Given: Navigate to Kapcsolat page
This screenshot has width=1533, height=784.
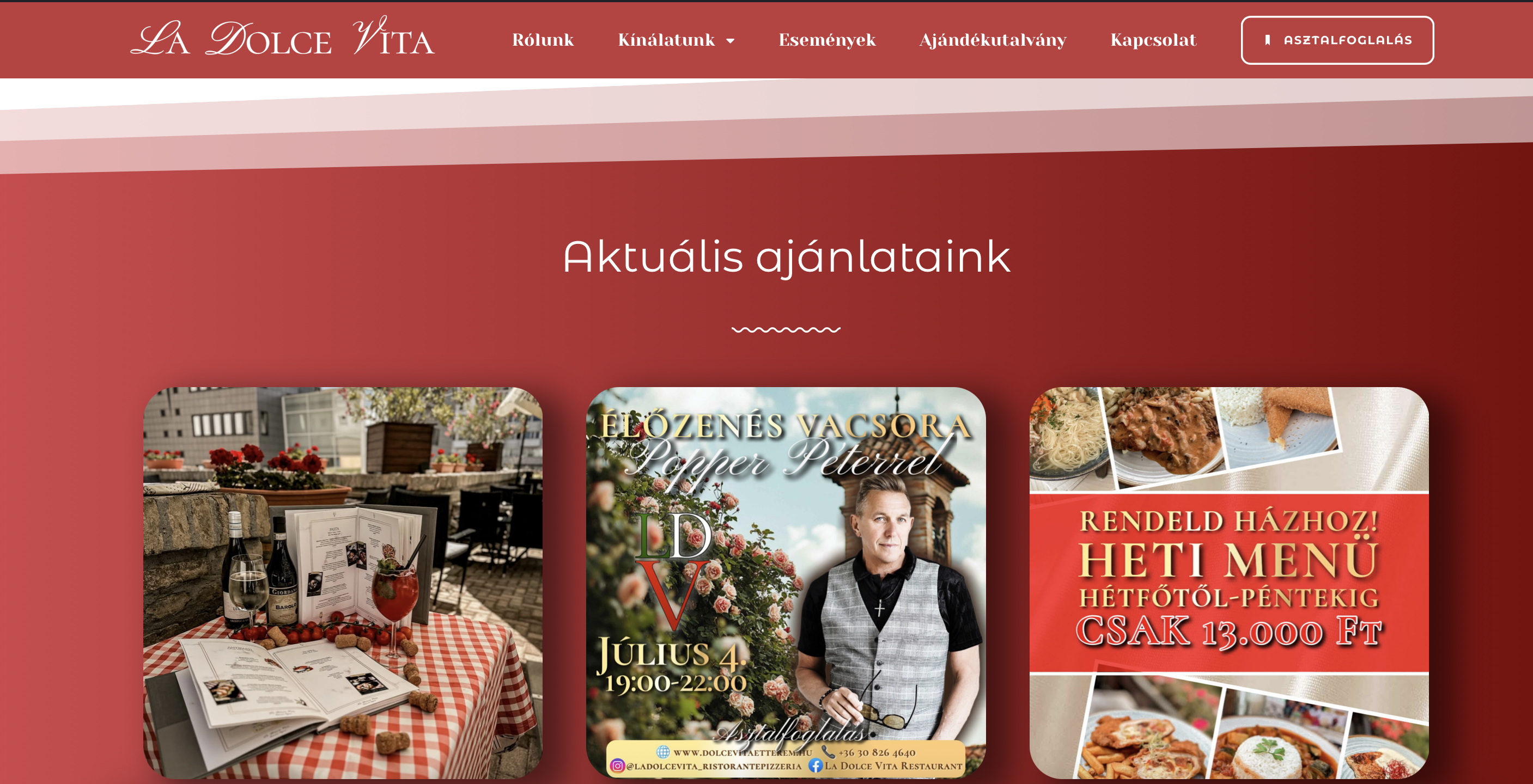Looking at the screenshot, I should click(1153, 40).
